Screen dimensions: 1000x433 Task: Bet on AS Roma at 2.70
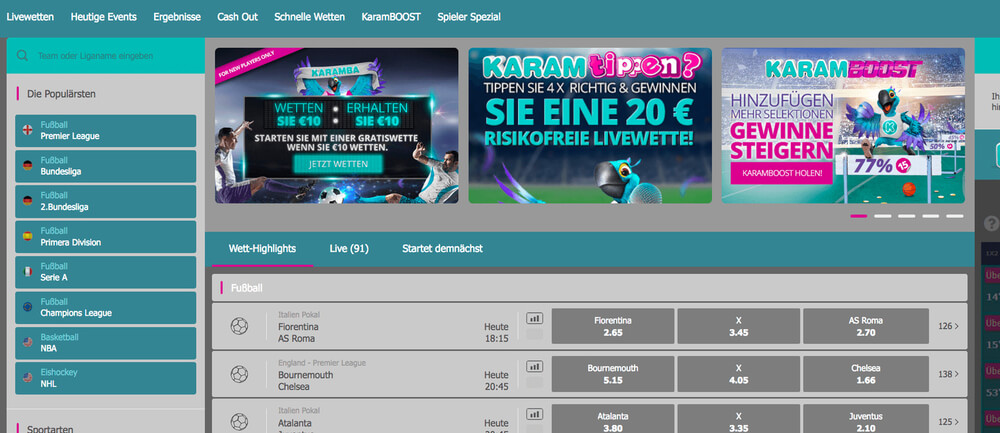pos(866,327)
